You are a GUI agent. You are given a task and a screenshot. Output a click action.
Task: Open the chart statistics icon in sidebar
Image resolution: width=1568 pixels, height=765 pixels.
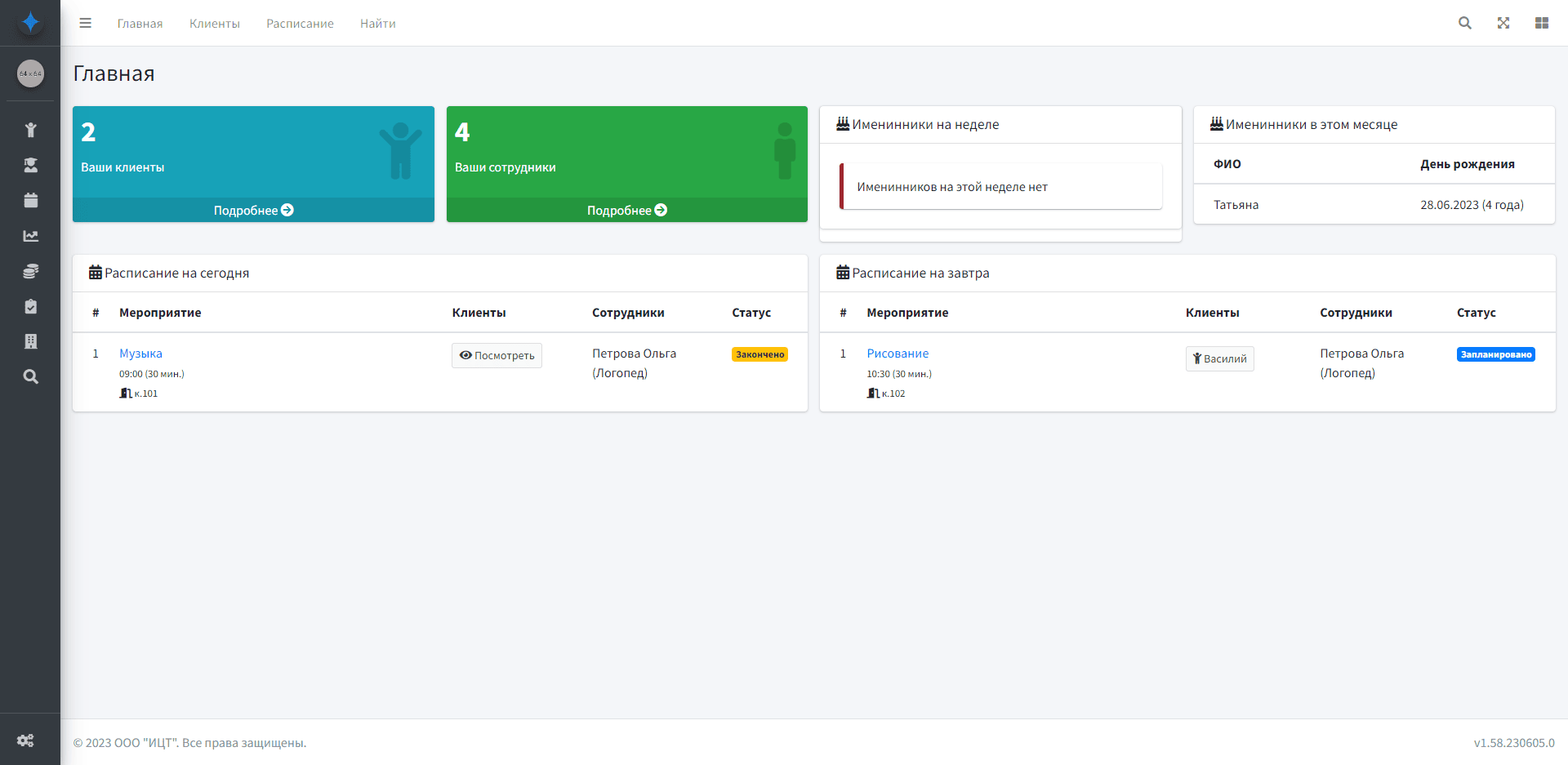pyautogui.click(x=30, y=236)
